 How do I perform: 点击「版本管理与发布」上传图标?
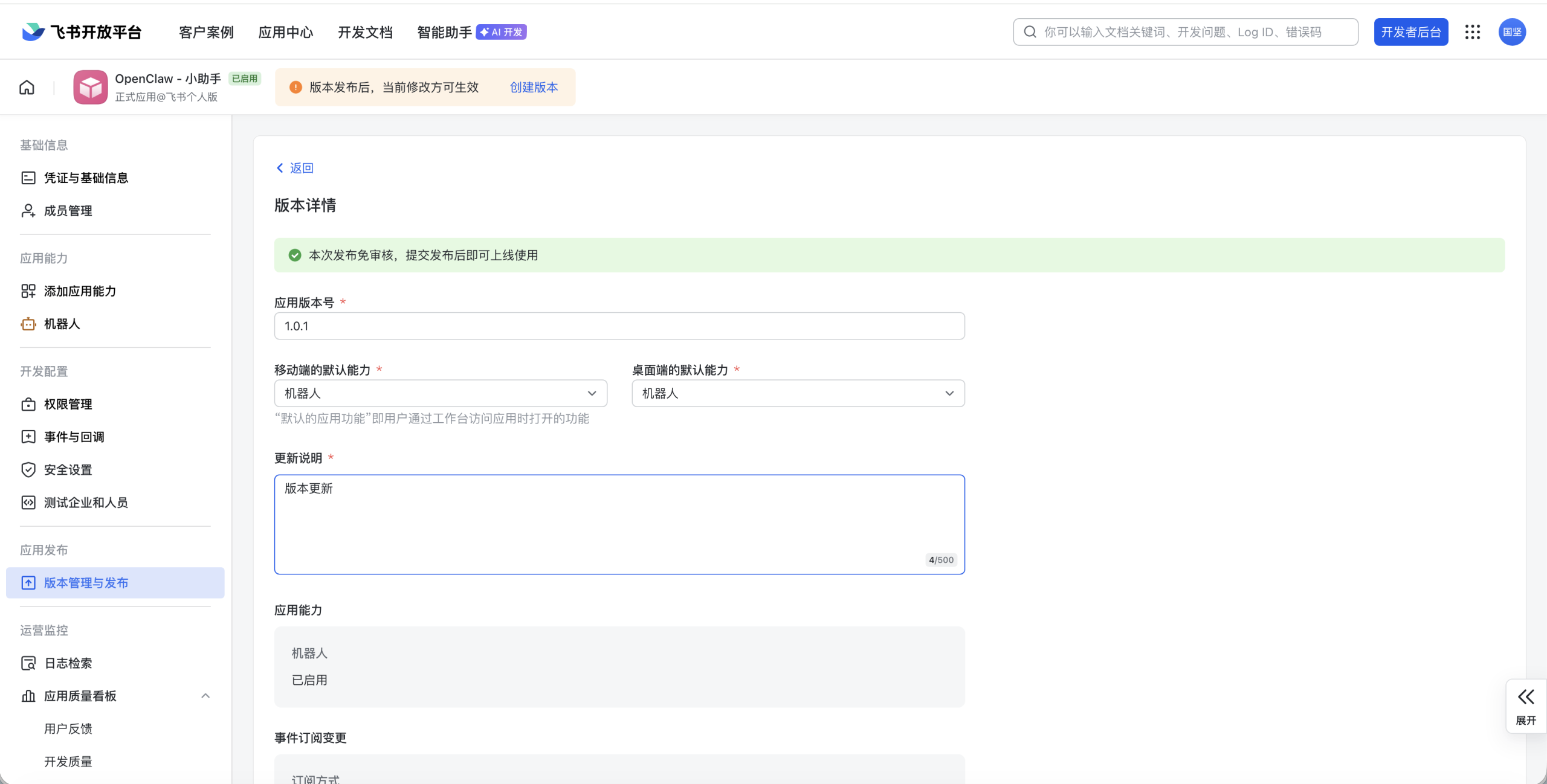28,582
